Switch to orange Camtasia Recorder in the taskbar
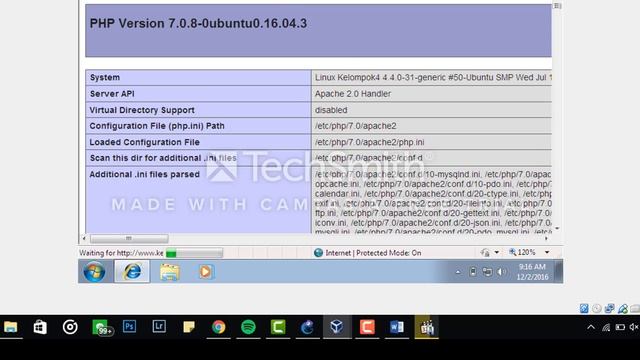This screenshot has width=640, height=360. pyautogui.click(x=367, y=327)
